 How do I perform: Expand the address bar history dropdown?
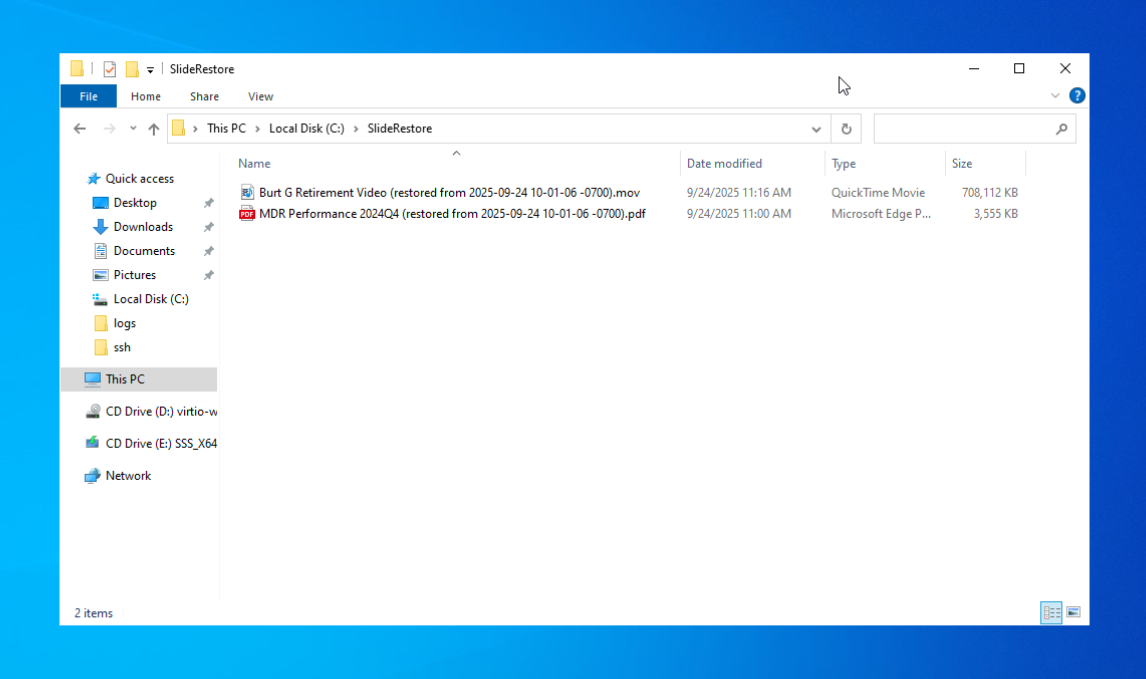(x=816, y=129)
